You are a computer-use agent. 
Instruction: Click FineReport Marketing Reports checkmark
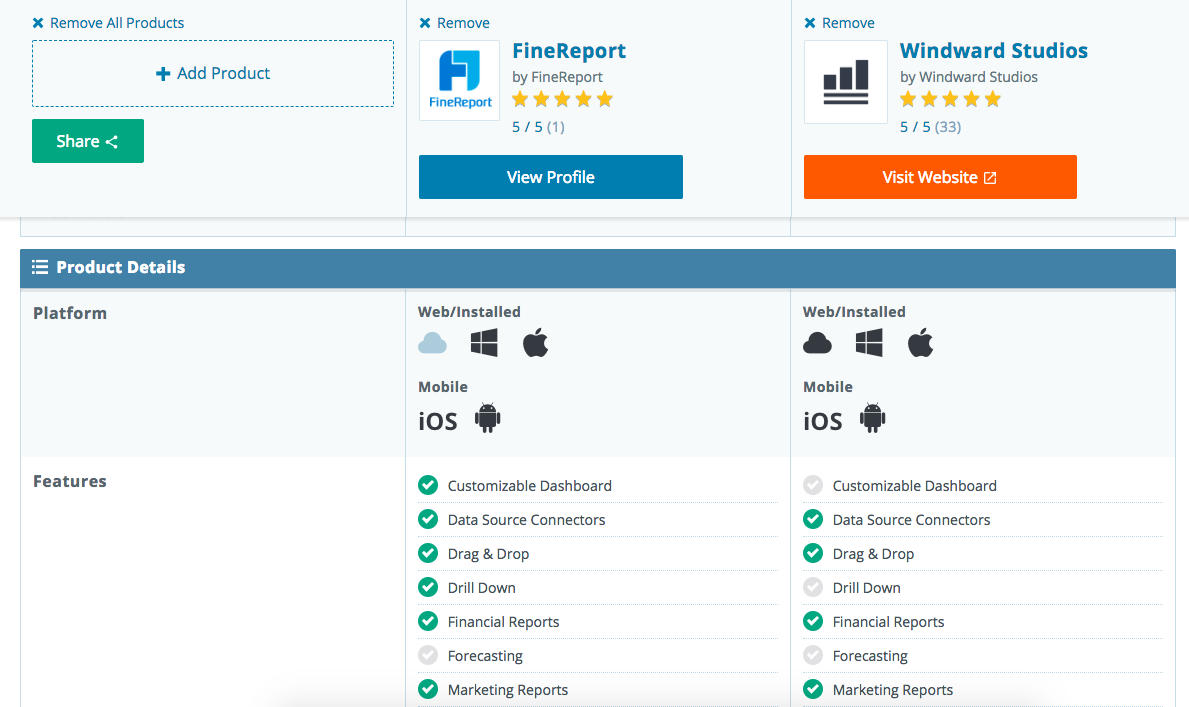(x=428, y=690)
